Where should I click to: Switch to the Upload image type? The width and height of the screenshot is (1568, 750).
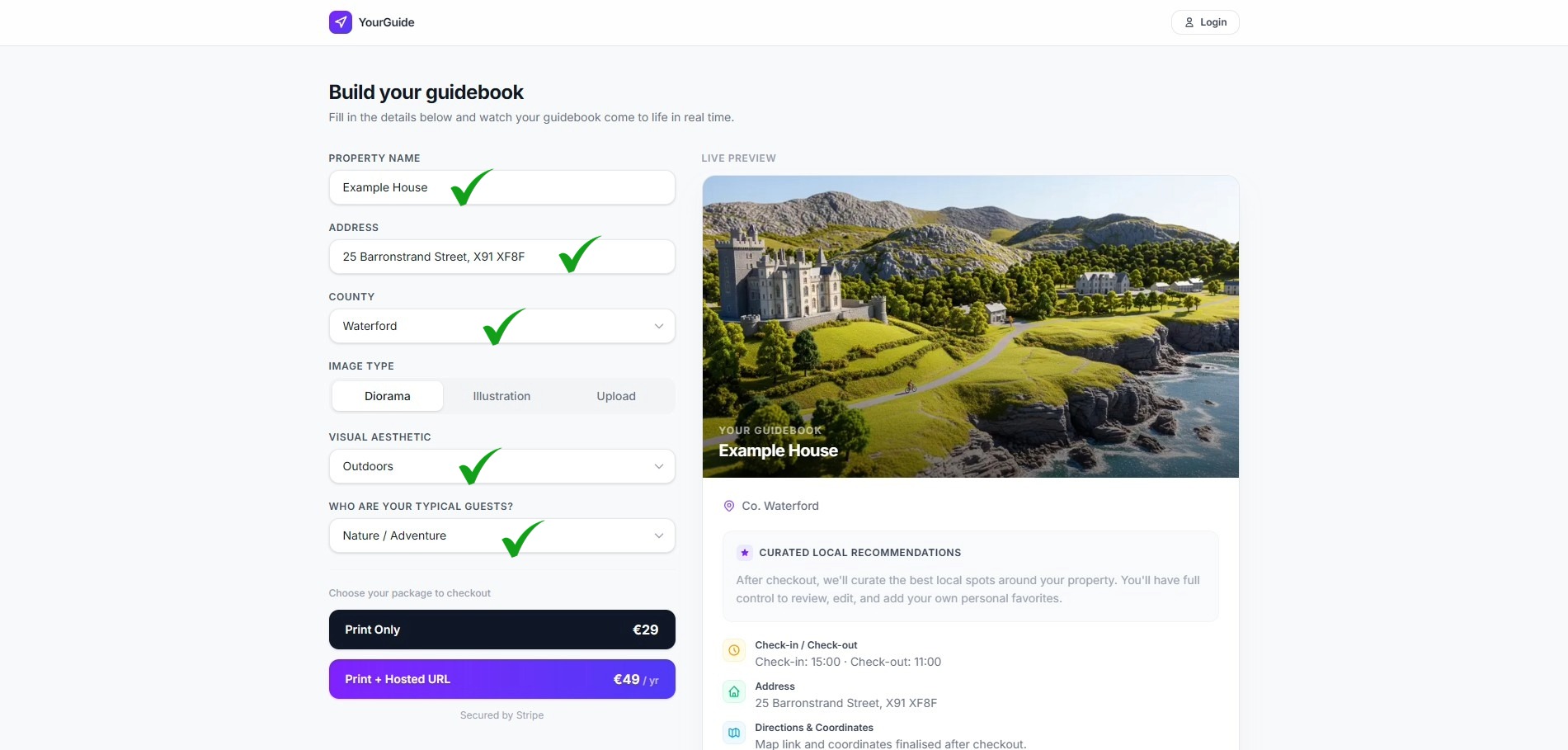(x=616, y=396)
